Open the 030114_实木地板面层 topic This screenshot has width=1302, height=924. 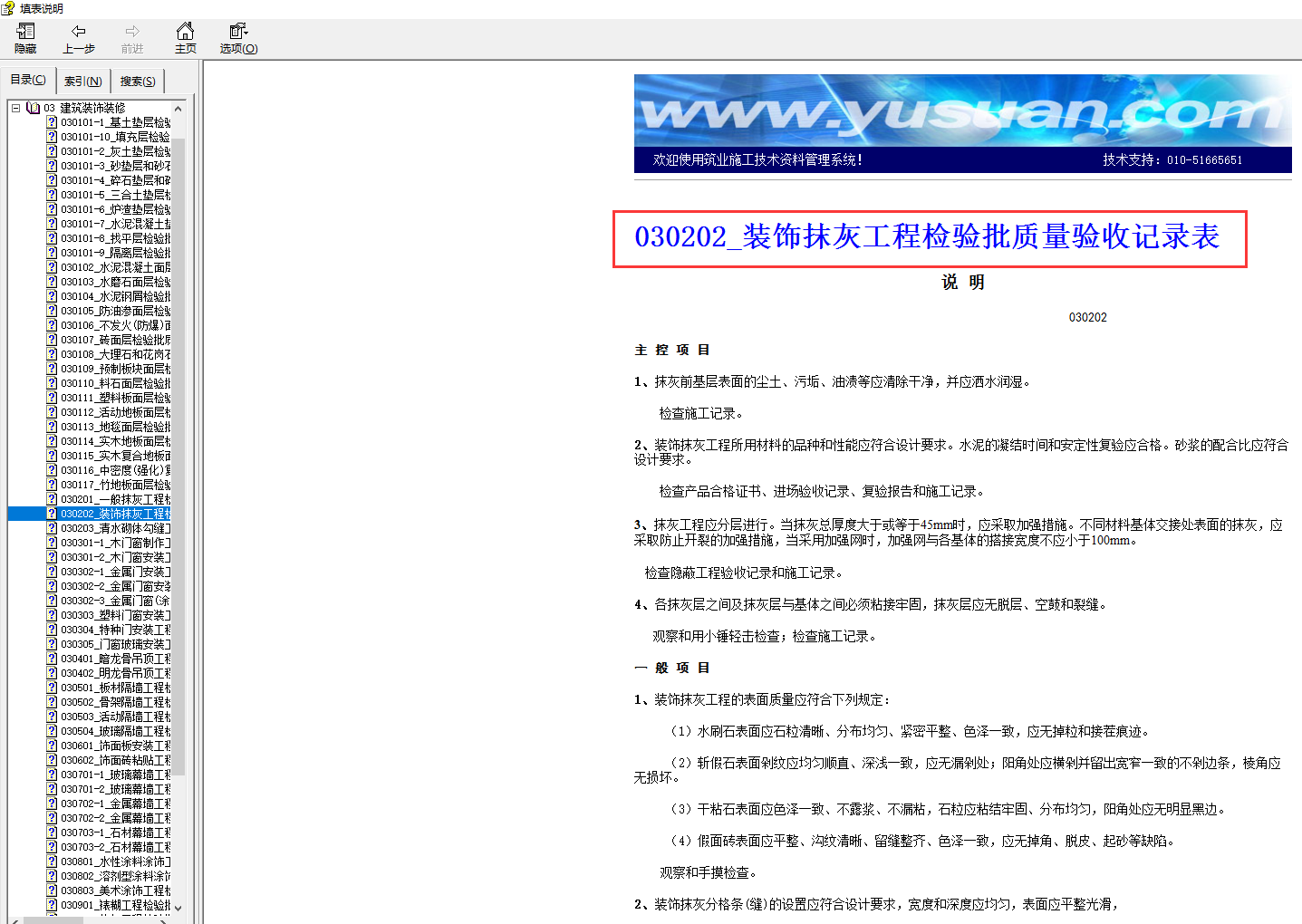(x=115, y=441)
